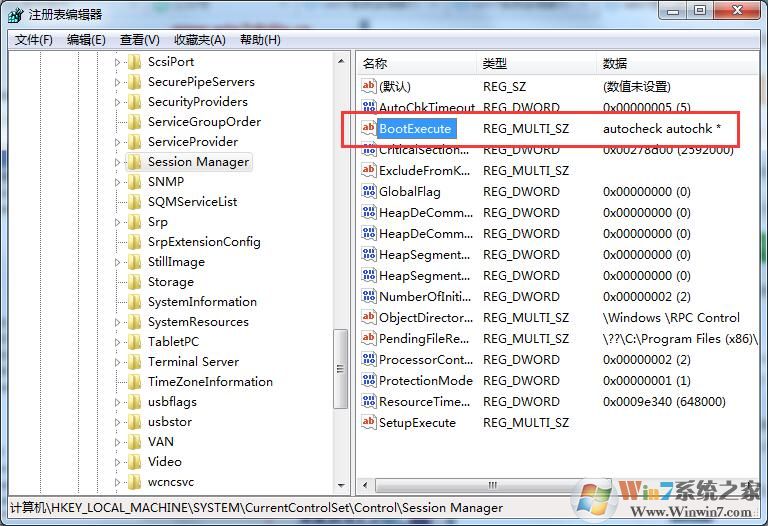Click the BootExecute string value icon
The height and width of the screenshot is (526, 768).
pyautogui.click(x=368, y=128)
